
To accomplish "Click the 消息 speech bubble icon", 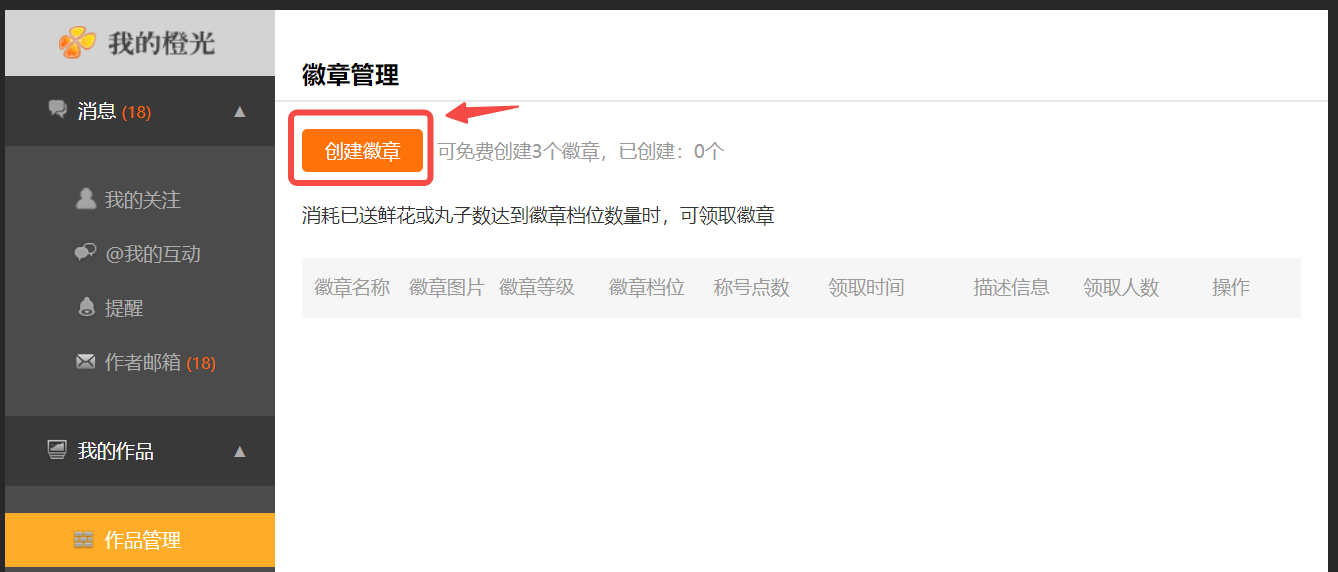I will click(x=58, y=109).
